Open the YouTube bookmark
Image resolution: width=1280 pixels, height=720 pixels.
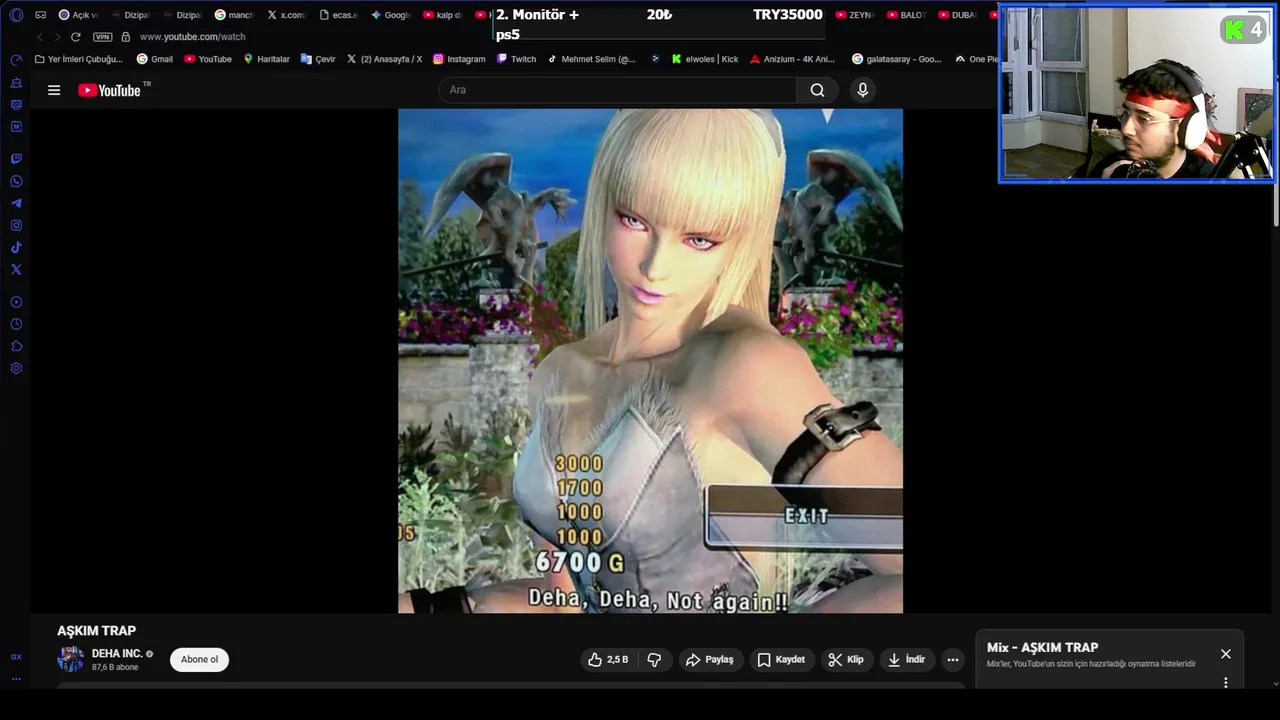pyautogui.click(x=208, y=59)
